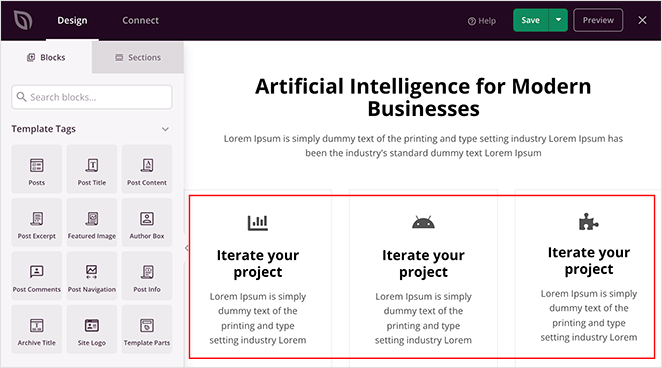Screen dimensions: 662x368
Task: Add the Post Content block
Action: click(147, 169)
